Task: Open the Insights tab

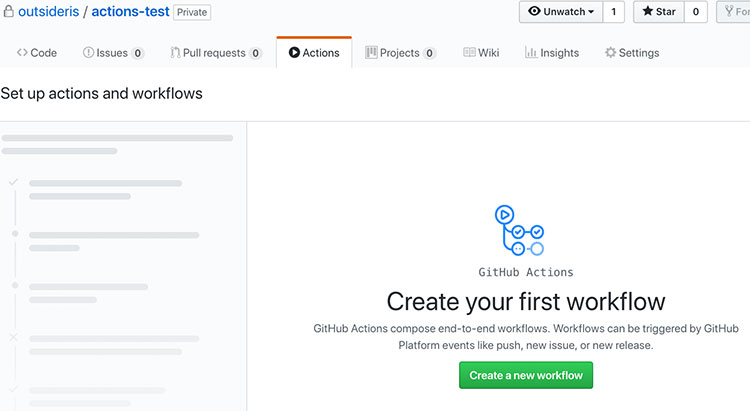Action: 552,53
